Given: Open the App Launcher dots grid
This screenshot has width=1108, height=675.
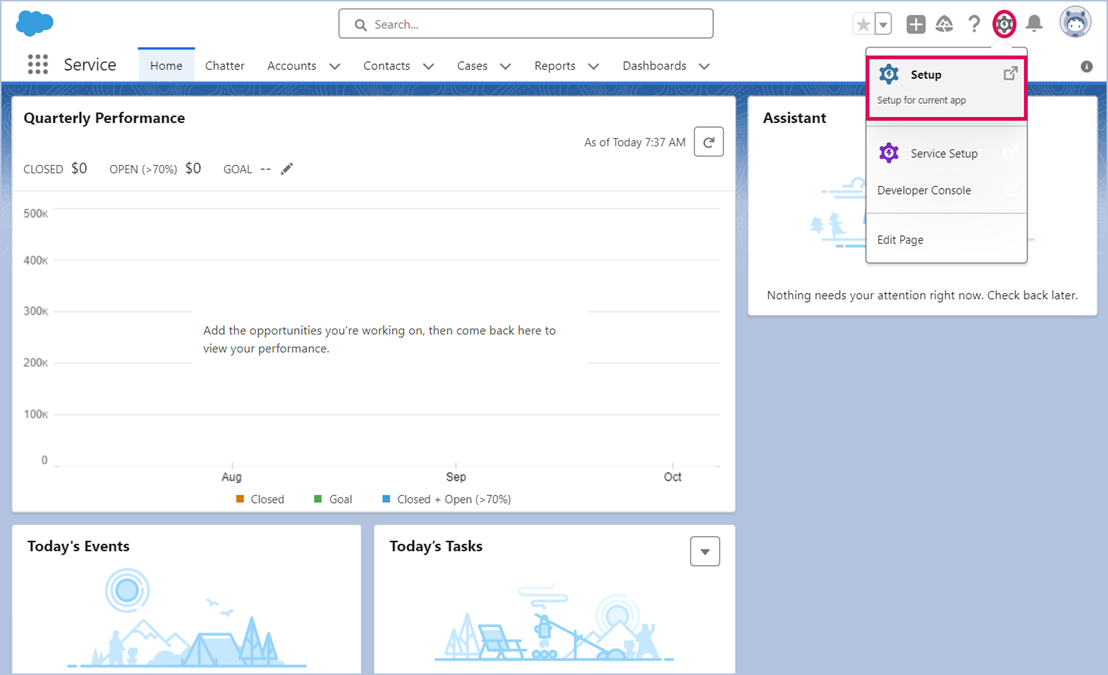Looking at the screenshot, I should point(37,64).
